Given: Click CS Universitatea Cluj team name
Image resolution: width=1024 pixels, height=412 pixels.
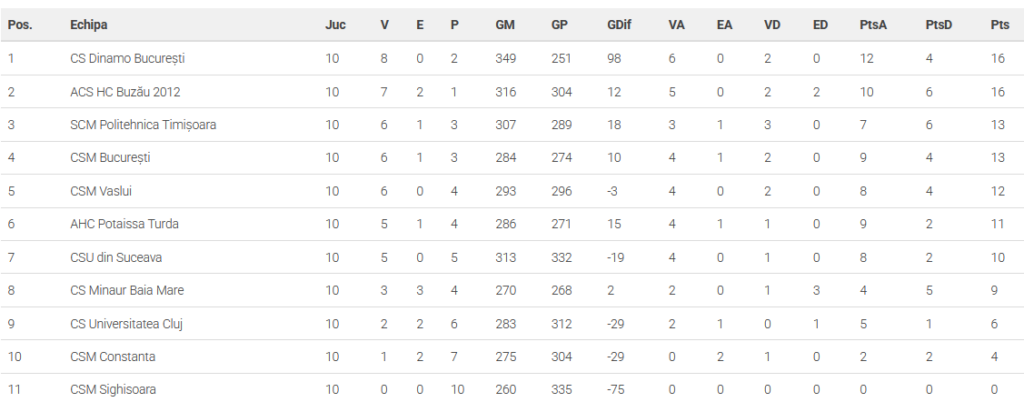Looking at the screenshot, I should point(126,323).
